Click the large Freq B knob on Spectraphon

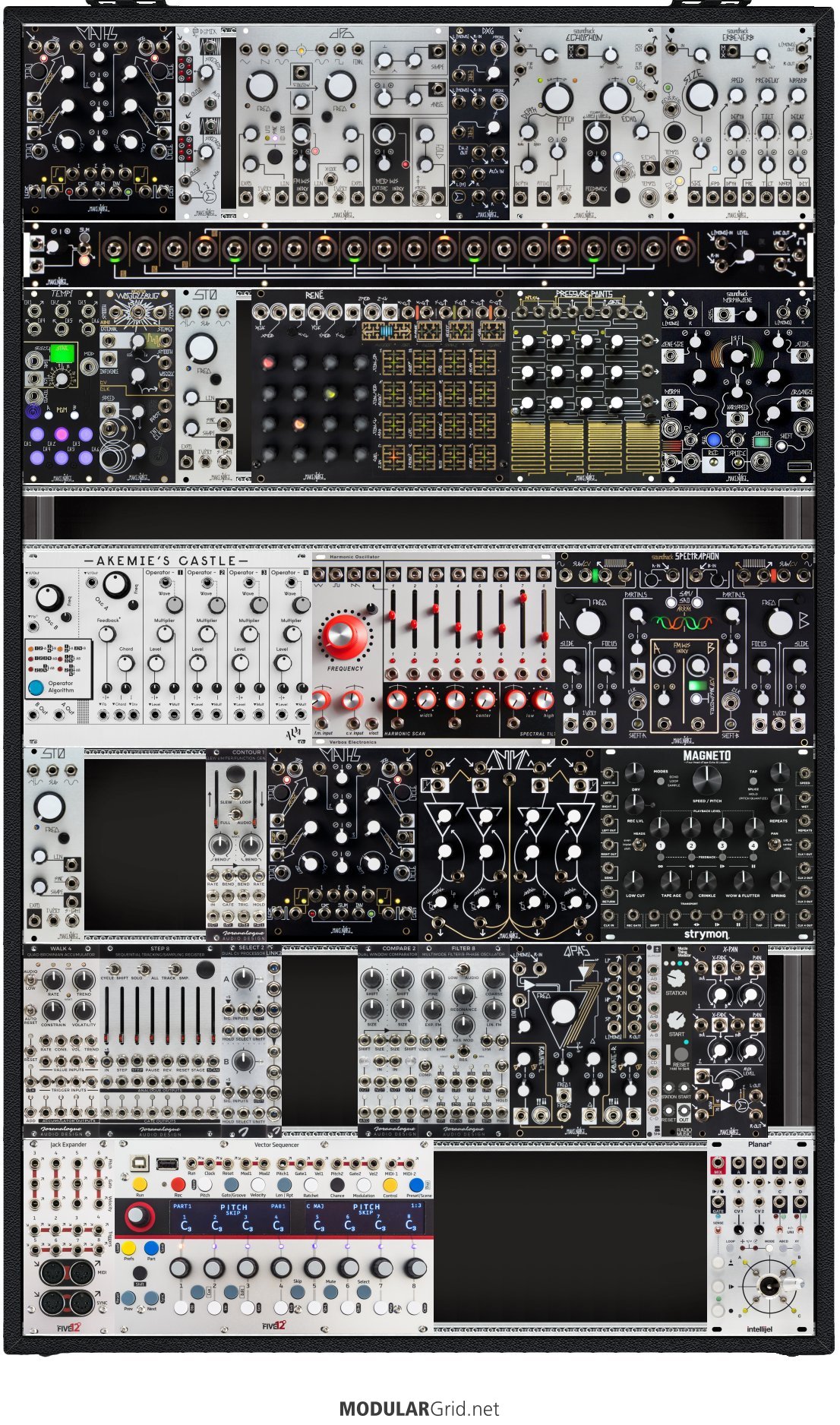point(780,622)
